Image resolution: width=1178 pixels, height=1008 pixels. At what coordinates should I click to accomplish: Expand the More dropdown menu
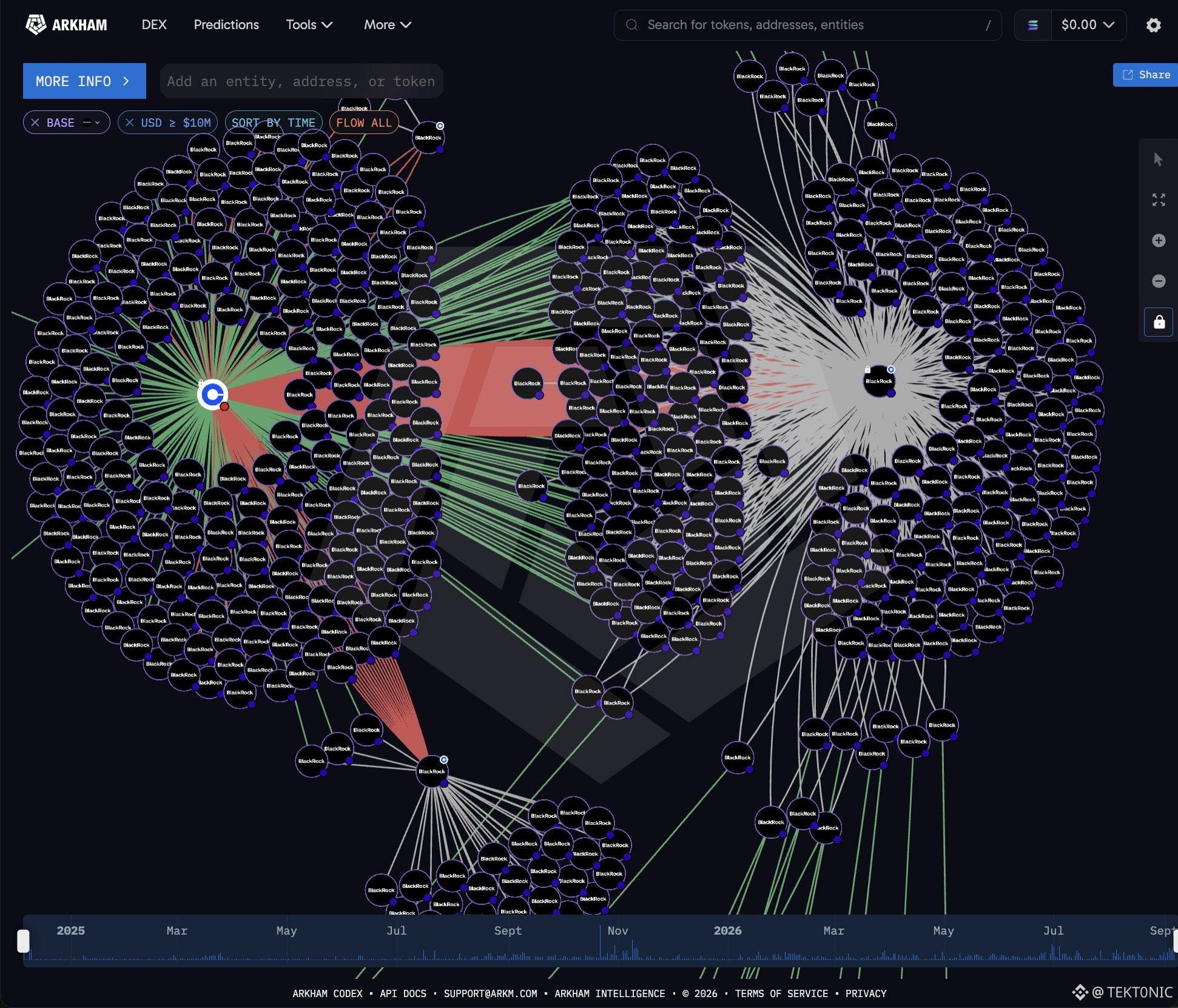387,25
